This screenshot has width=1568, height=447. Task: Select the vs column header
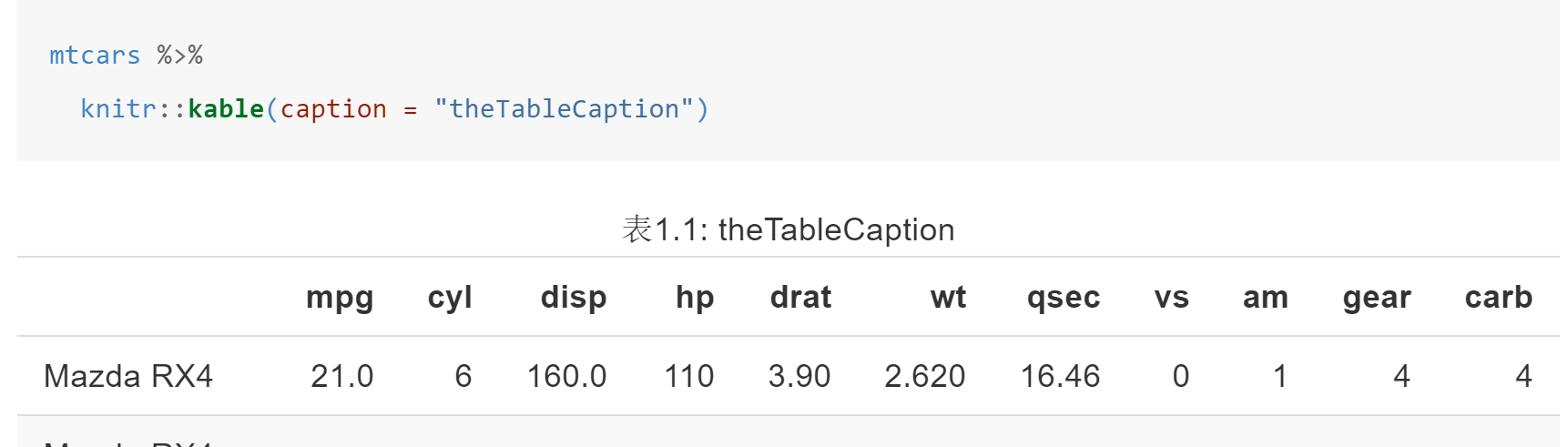(1172, 298)
